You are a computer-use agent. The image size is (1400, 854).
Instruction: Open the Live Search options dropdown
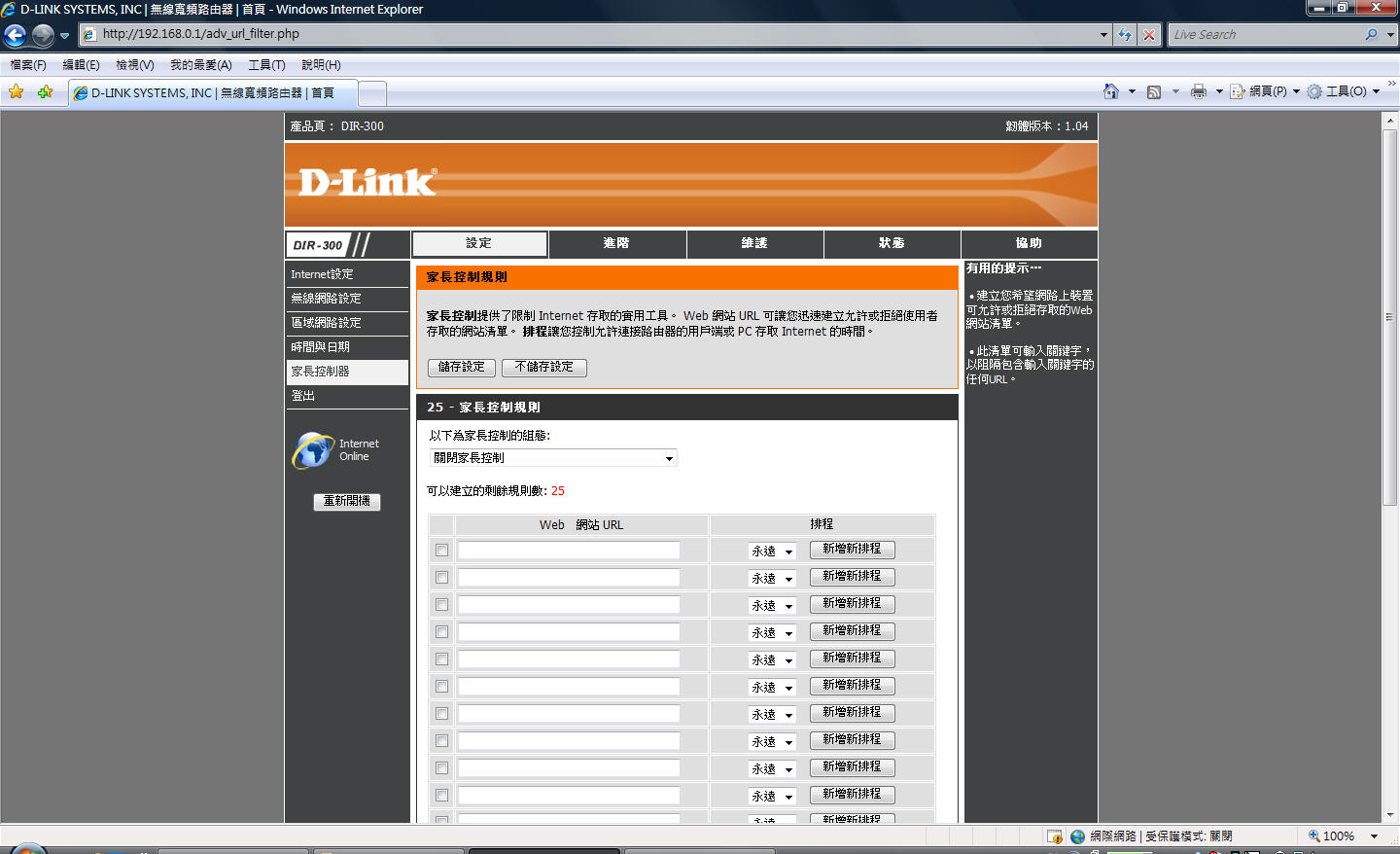pyautogui.click(x=1390, y=34)
